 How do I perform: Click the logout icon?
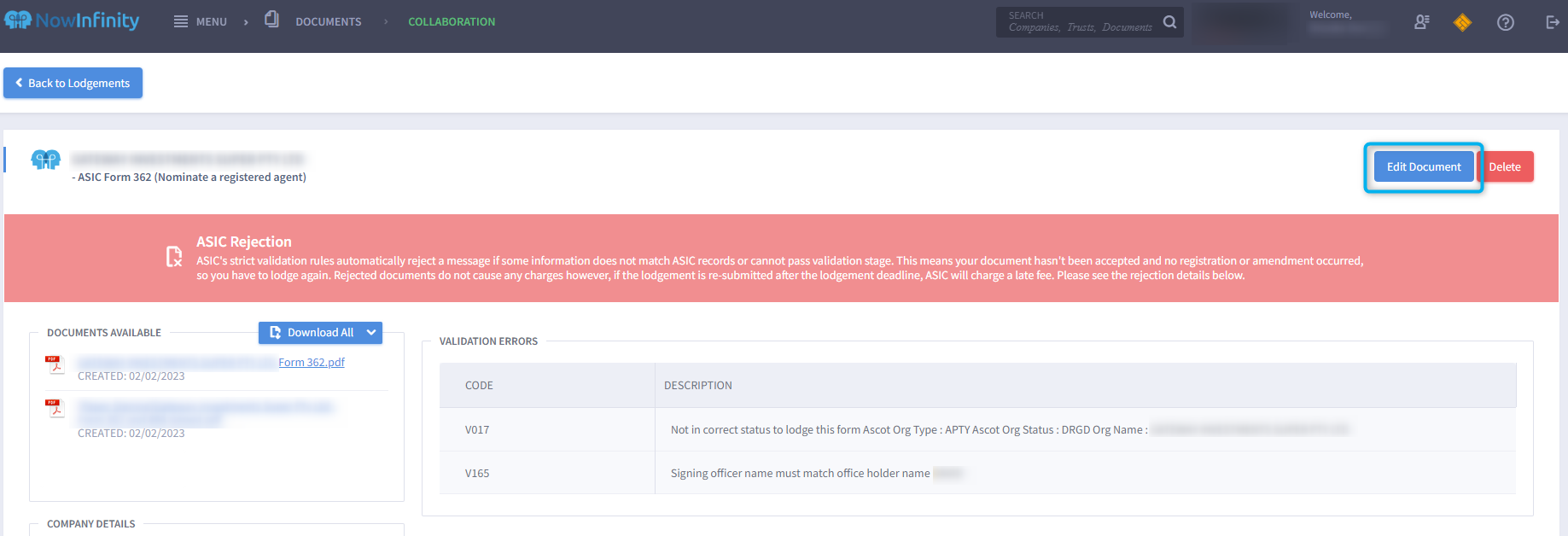click(1553, 22)
